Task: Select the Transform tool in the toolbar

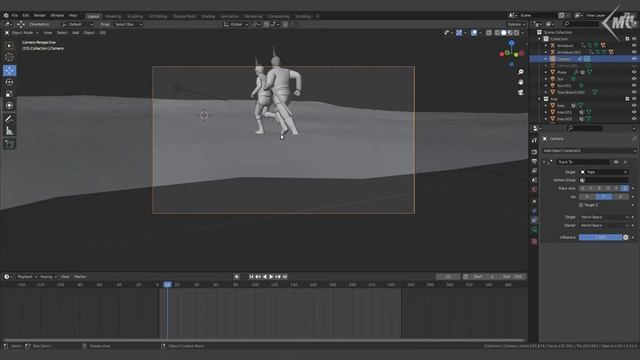Action: [x=9, y=106]
